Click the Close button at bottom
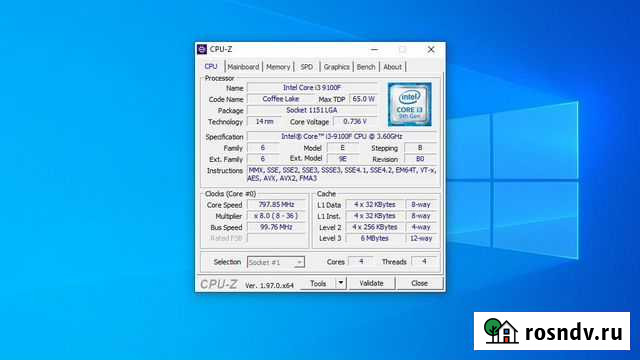640x360 pixels. [x=419, y=283]
